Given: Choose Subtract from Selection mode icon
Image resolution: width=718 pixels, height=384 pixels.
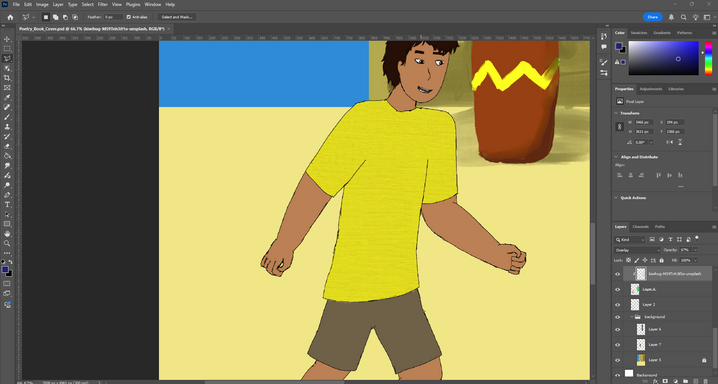Looking at the screenshot, I should [x=65, y=17].
